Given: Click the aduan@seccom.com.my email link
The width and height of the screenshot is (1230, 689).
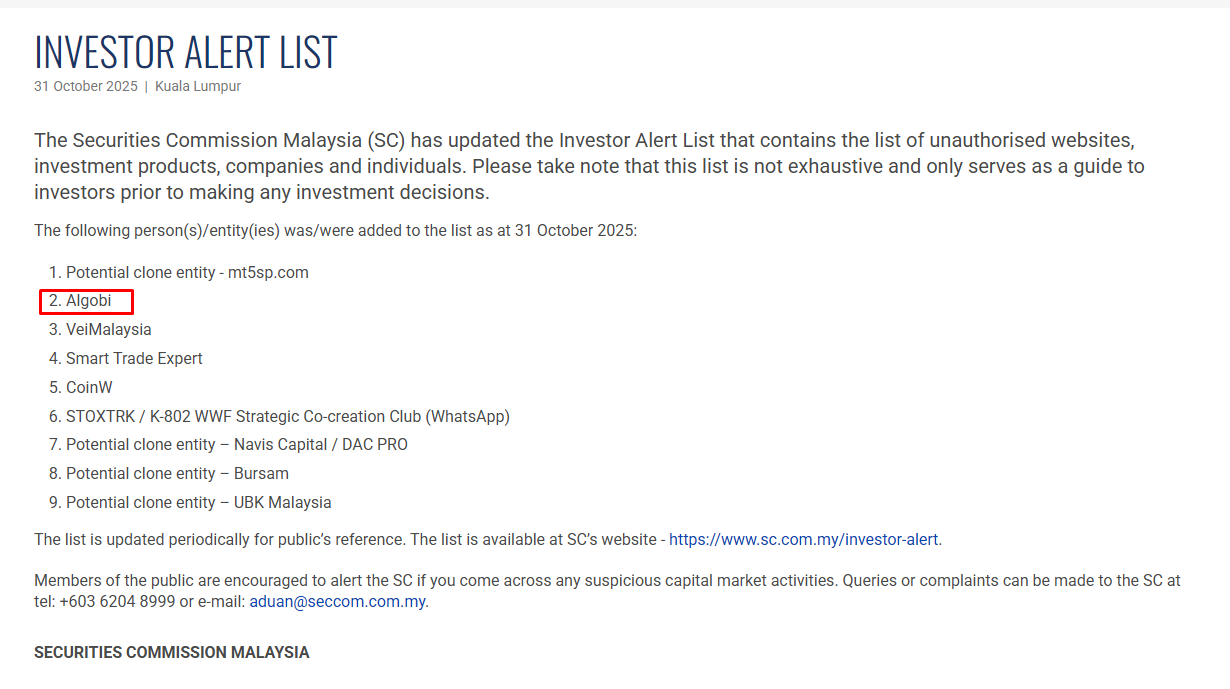Looking at the screenshot, I should coord(337,602).
